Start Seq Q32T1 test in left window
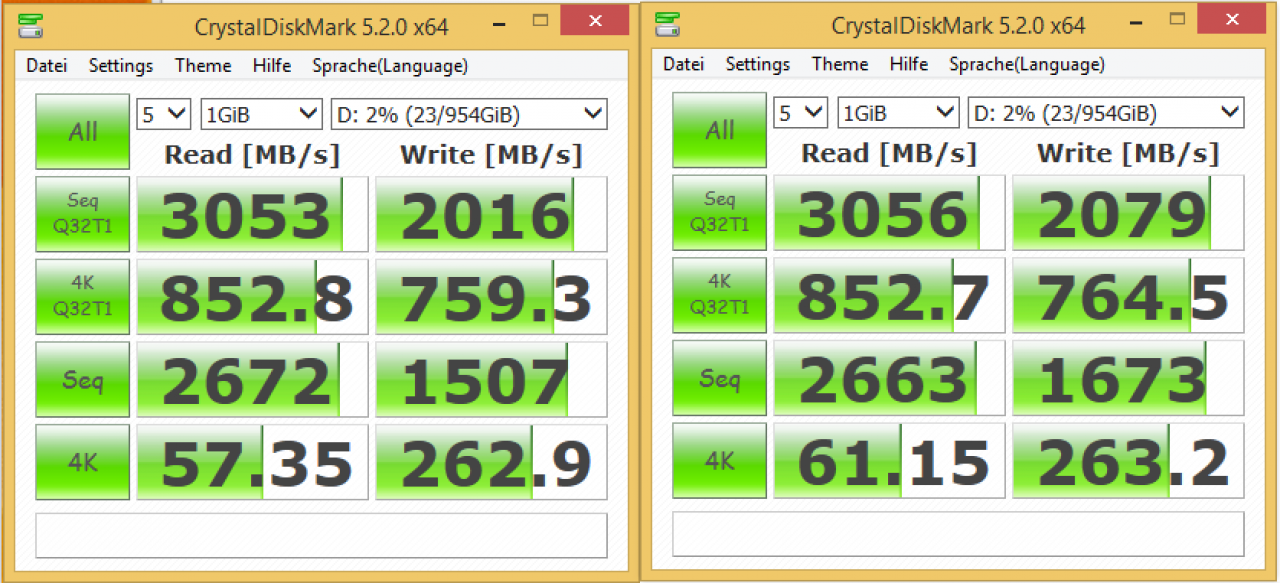This screenshot has height=583, width=1280. (x=83, y=214)
